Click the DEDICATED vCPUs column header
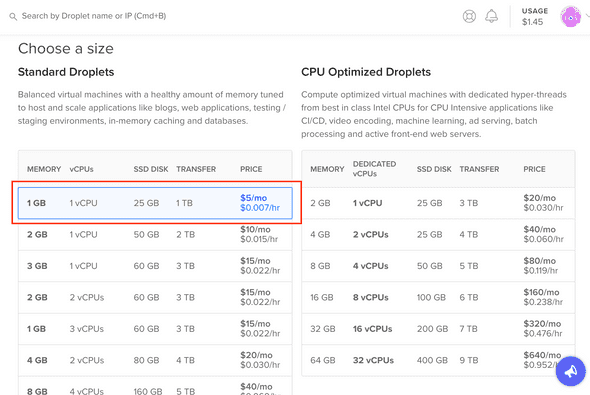590x395 pixels. (374, 169)
